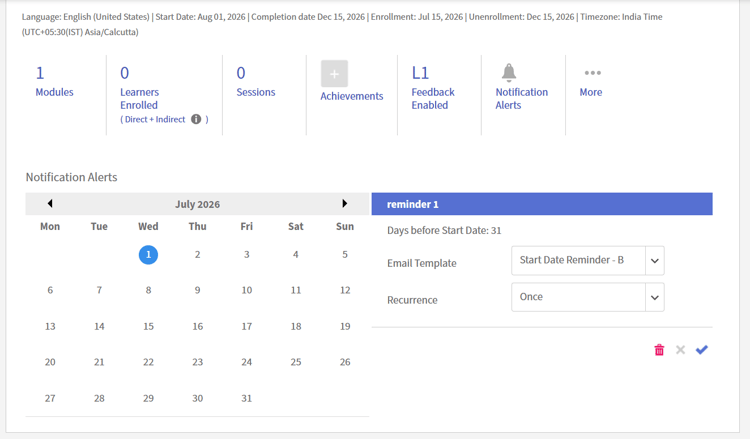Viewport: 750px width, 439px height.
Task: Pick July 31 in calendar
Action: point(246,398)
